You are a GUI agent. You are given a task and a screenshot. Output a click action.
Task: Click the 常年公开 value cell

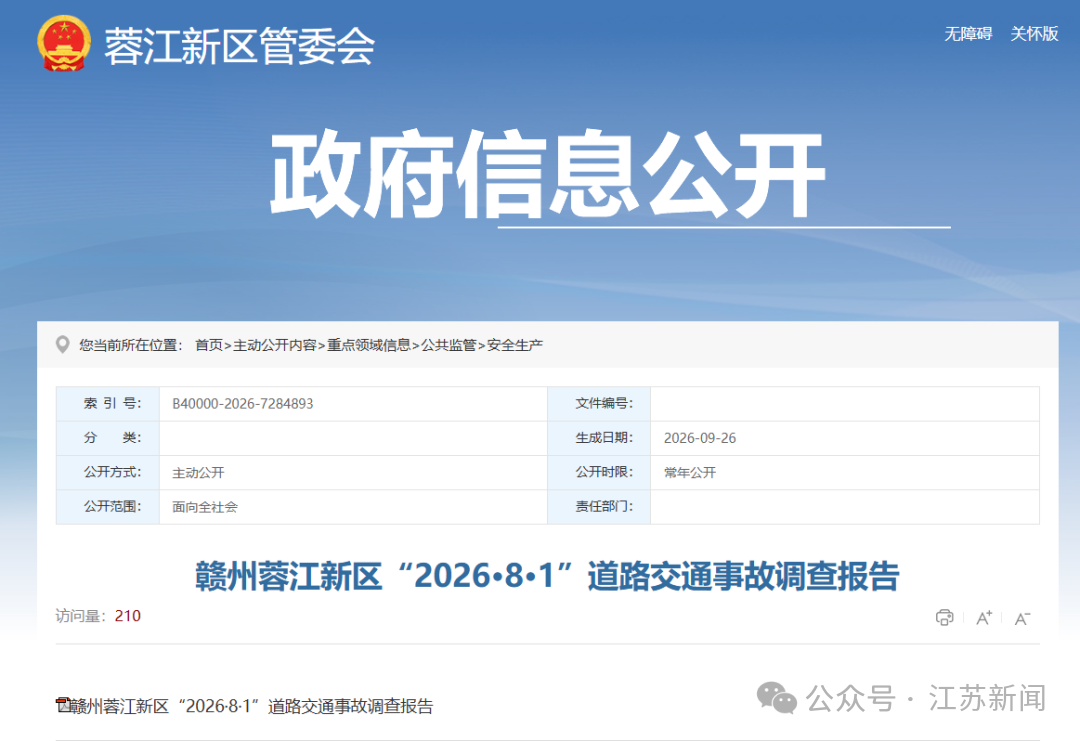tap(844, 472)
